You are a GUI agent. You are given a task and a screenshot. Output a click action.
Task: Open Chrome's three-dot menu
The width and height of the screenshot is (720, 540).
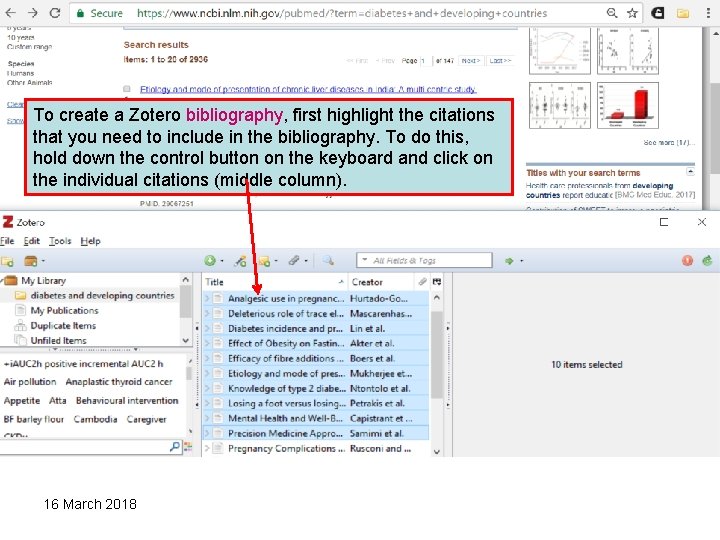point(709,13)
